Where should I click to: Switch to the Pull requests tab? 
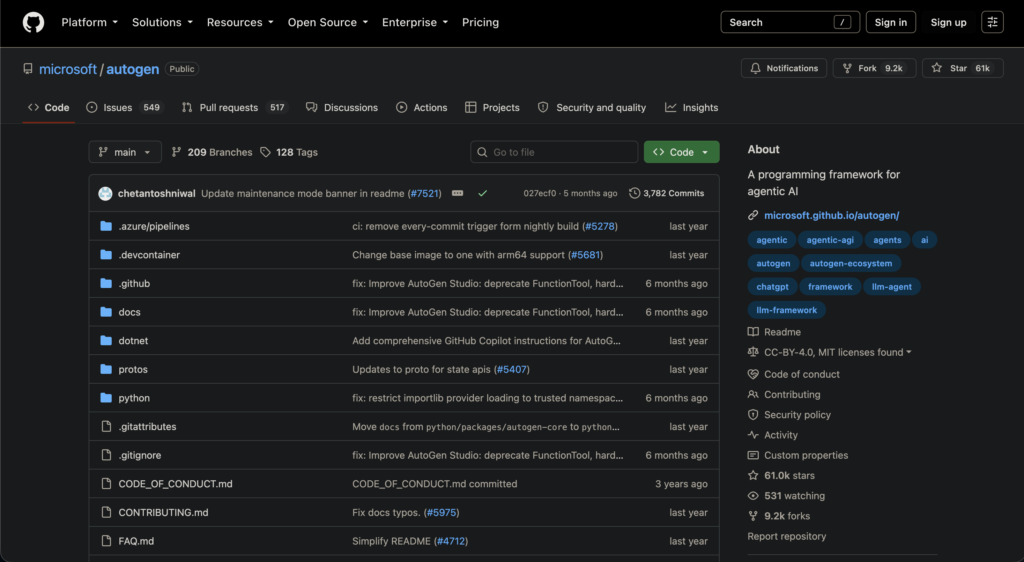click(x=234, y=107)
